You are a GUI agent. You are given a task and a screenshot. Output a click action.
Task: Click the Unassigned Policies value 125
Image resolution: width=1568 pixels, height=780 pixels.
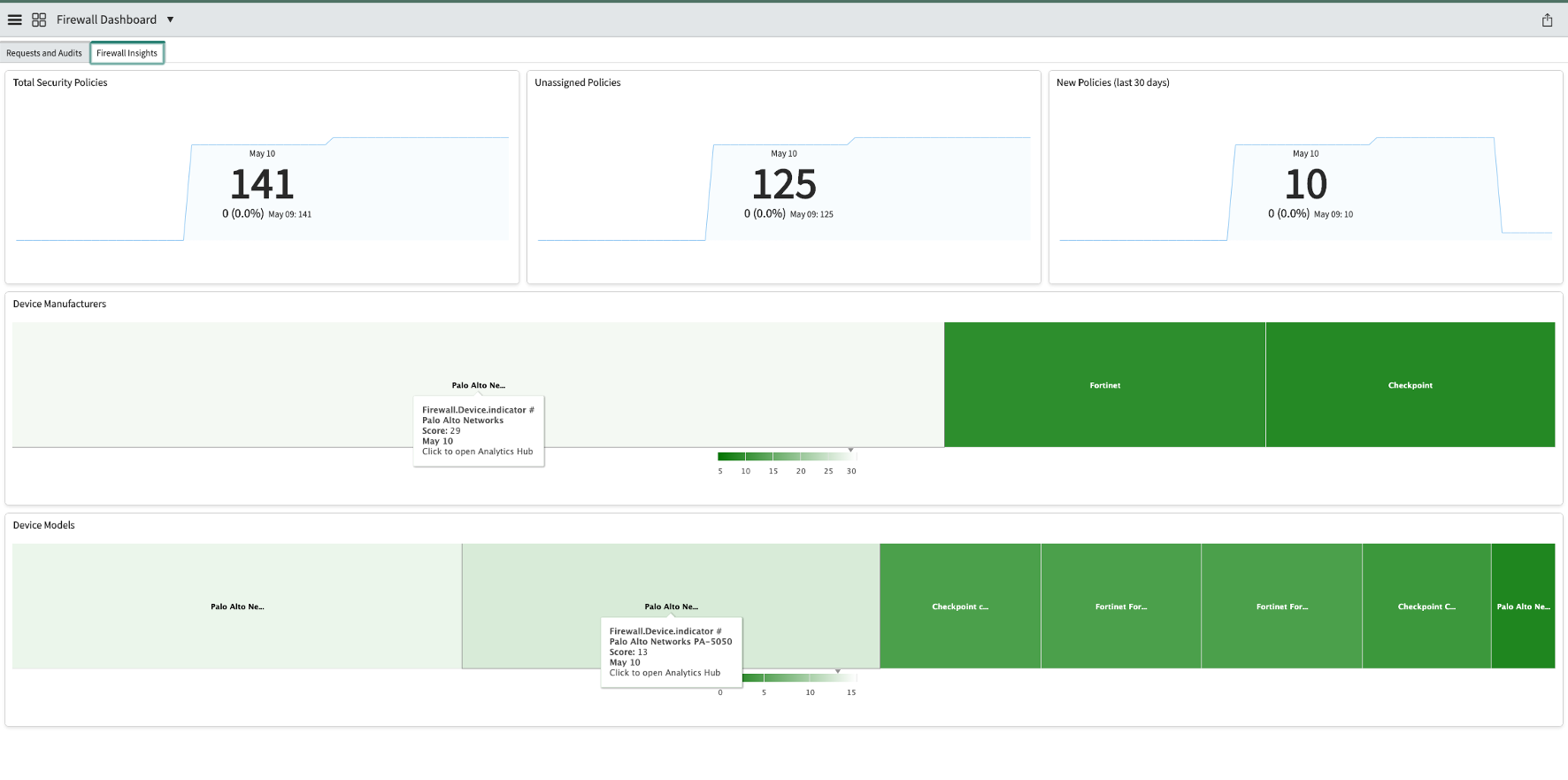click(x=784, y=184)
